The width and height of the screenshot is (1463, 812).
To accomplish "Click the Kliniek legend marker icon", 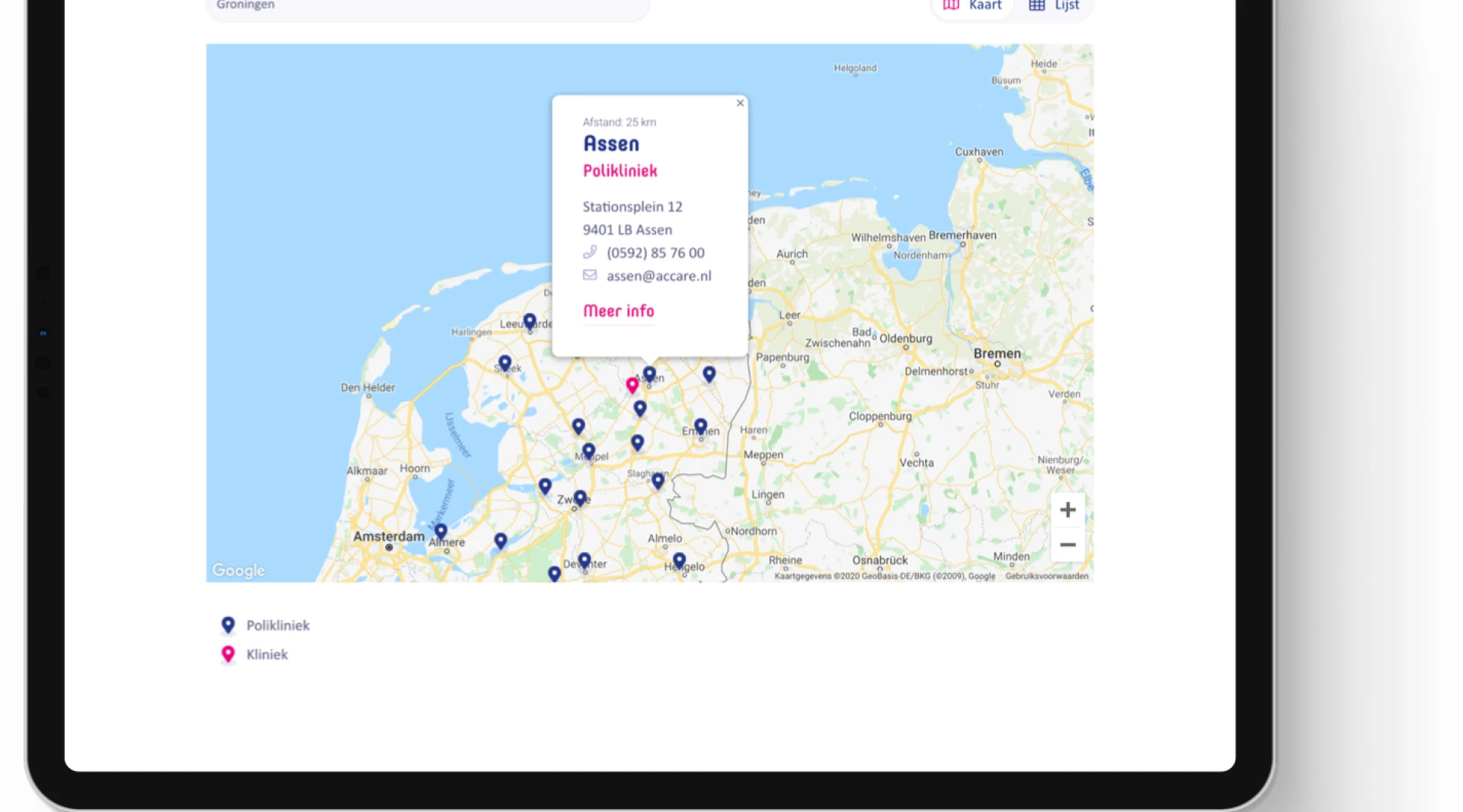I will tap(228, 654).
